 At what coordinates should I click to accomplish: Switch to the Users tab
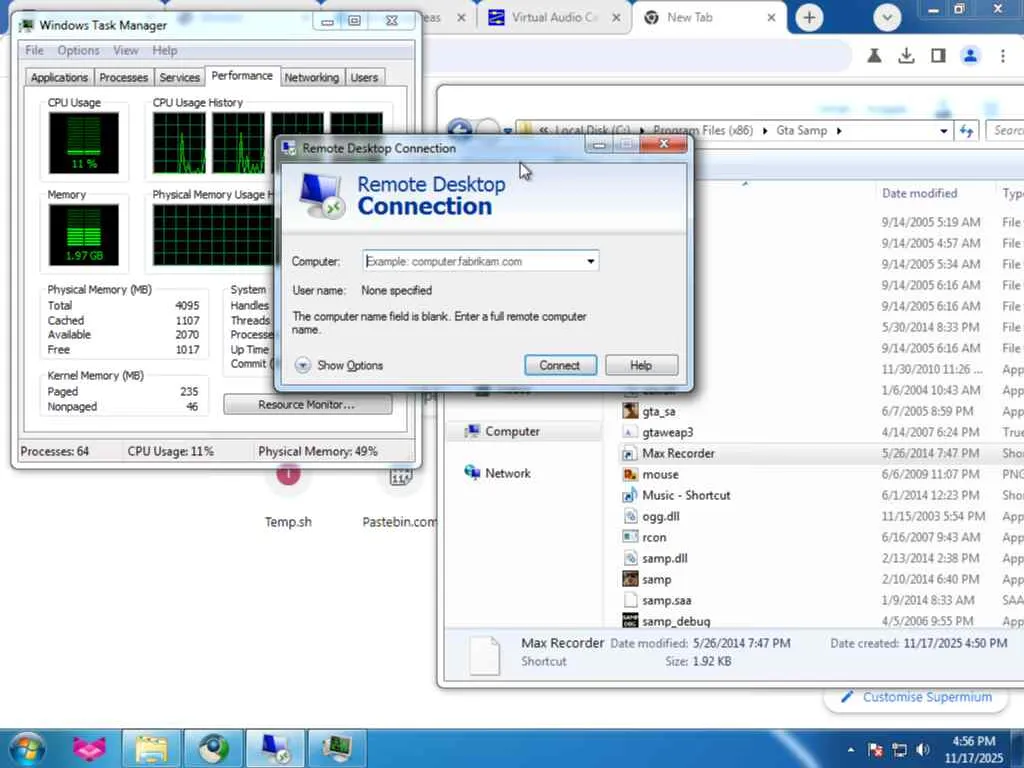[364, 78]
